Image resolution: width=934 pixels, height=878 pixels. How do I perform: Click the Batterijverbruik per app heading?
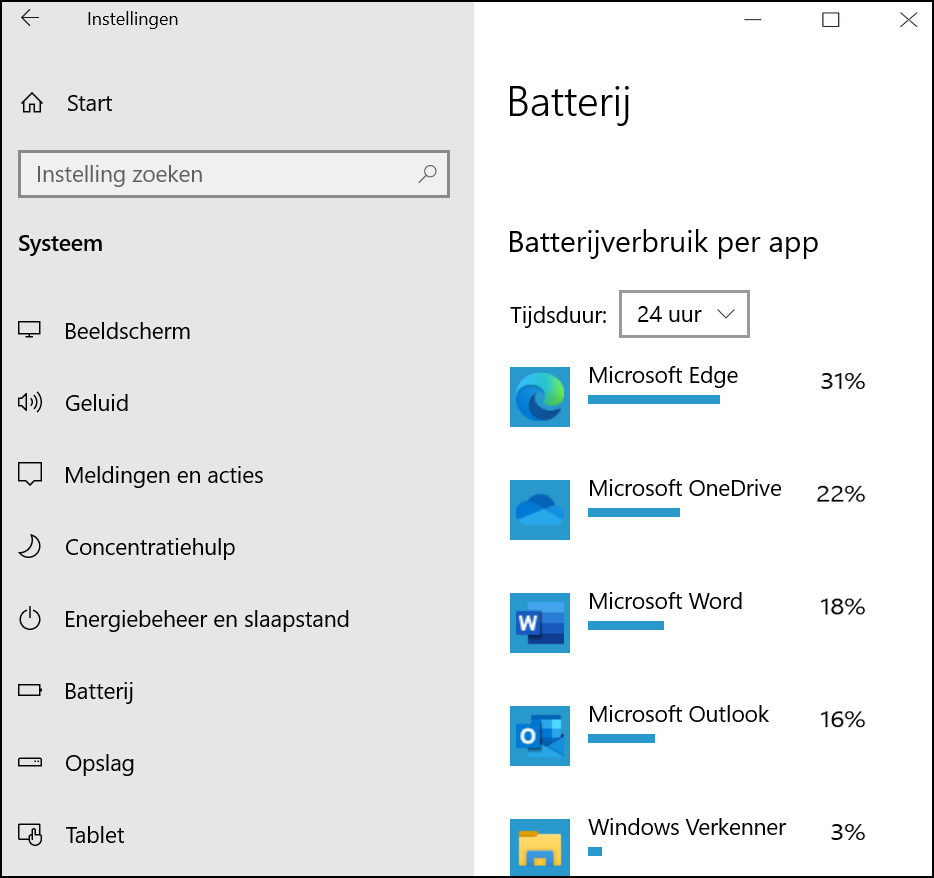click(663, 243)
